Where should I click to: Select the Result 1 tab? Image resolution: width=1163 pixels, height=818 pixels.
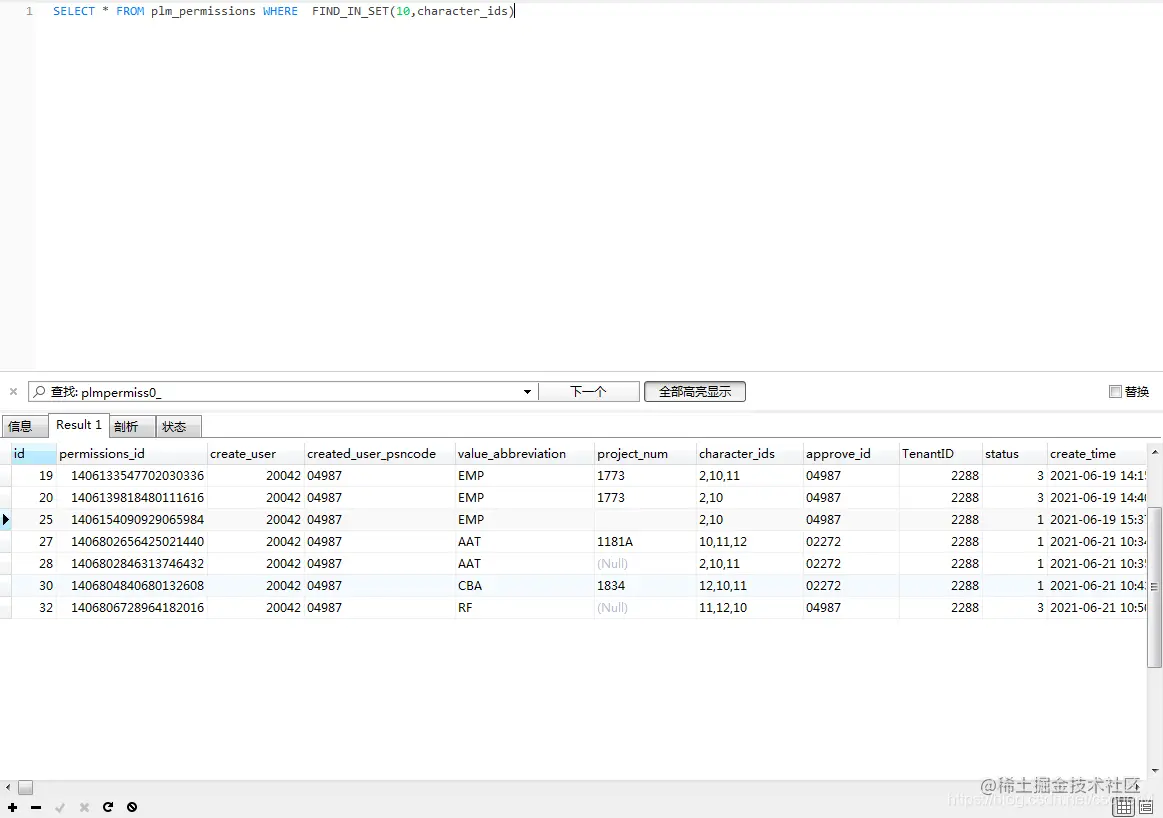click(x=79, y=425)
